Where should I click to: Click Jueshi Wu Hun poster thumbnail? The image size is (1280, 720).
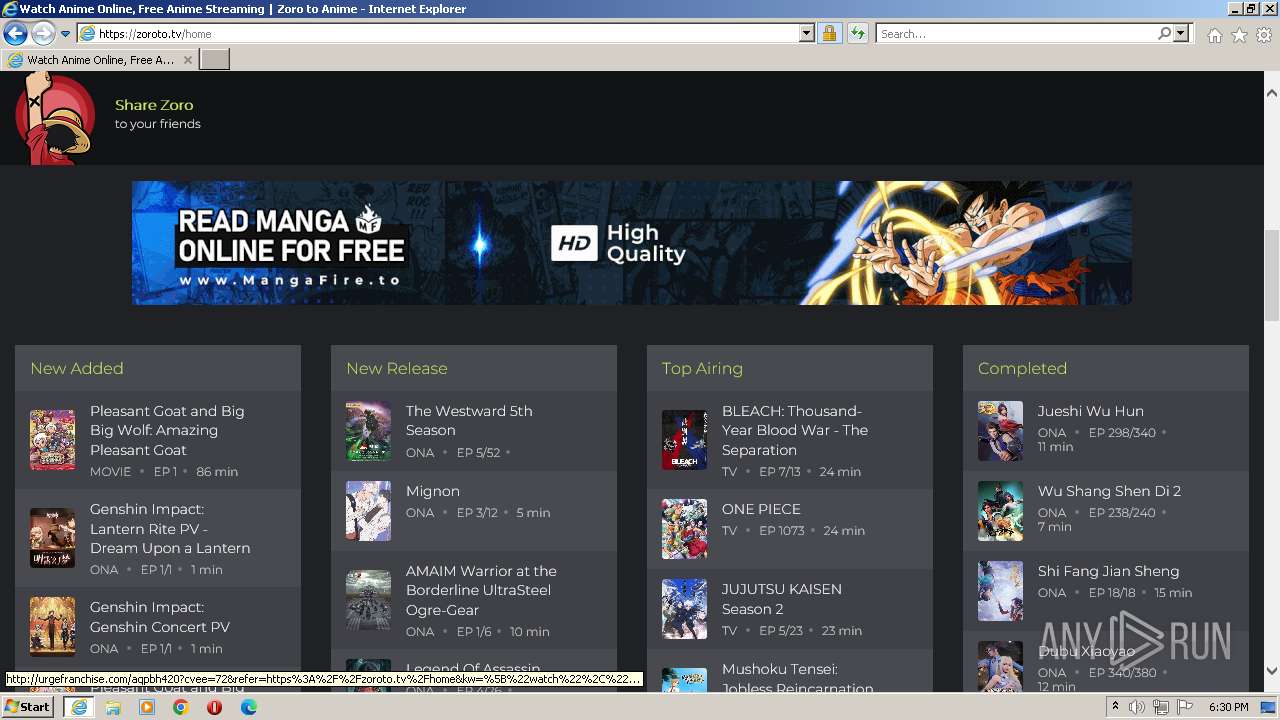pos(1000,431)
